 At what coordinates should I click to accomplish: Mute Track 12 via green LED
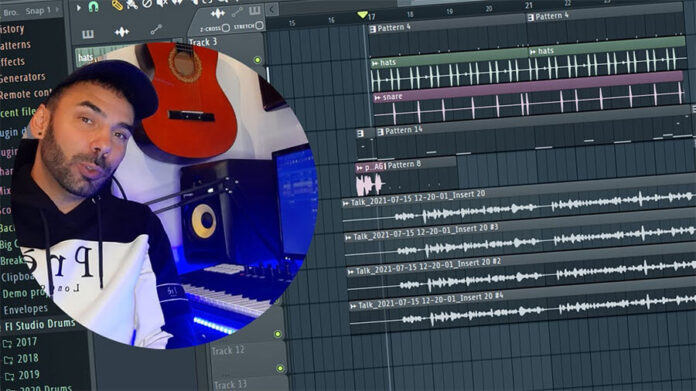(x=280, y=368)
